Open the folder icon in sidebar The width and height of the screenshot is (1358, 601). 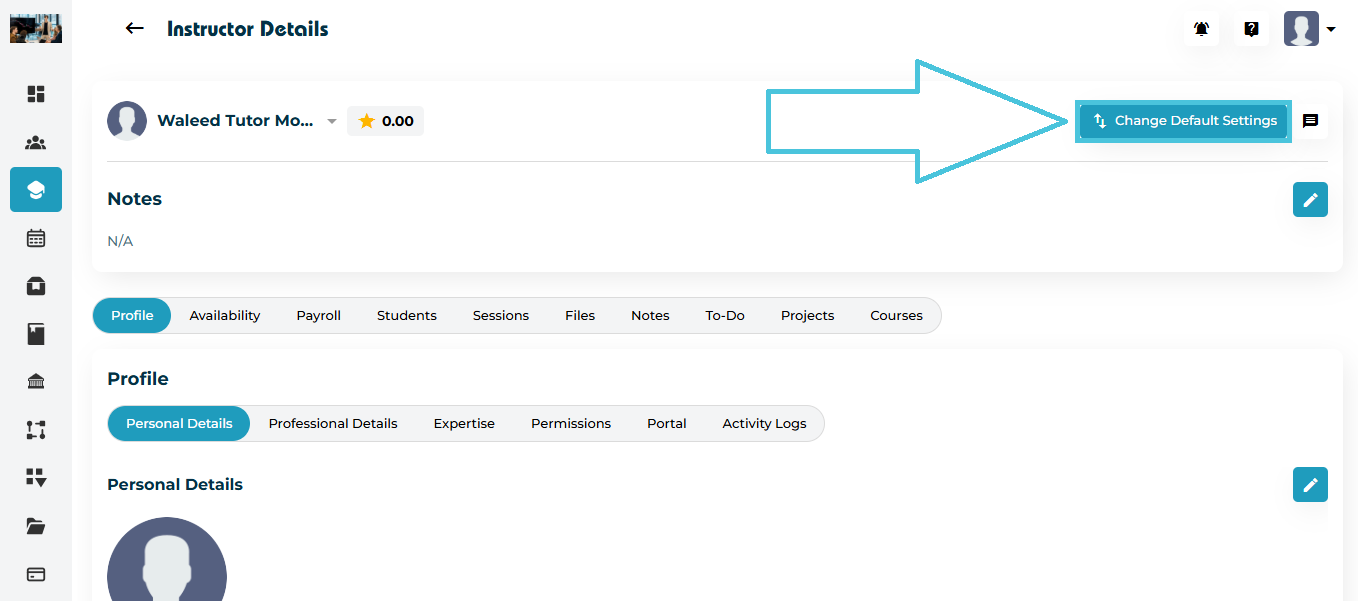36,526
